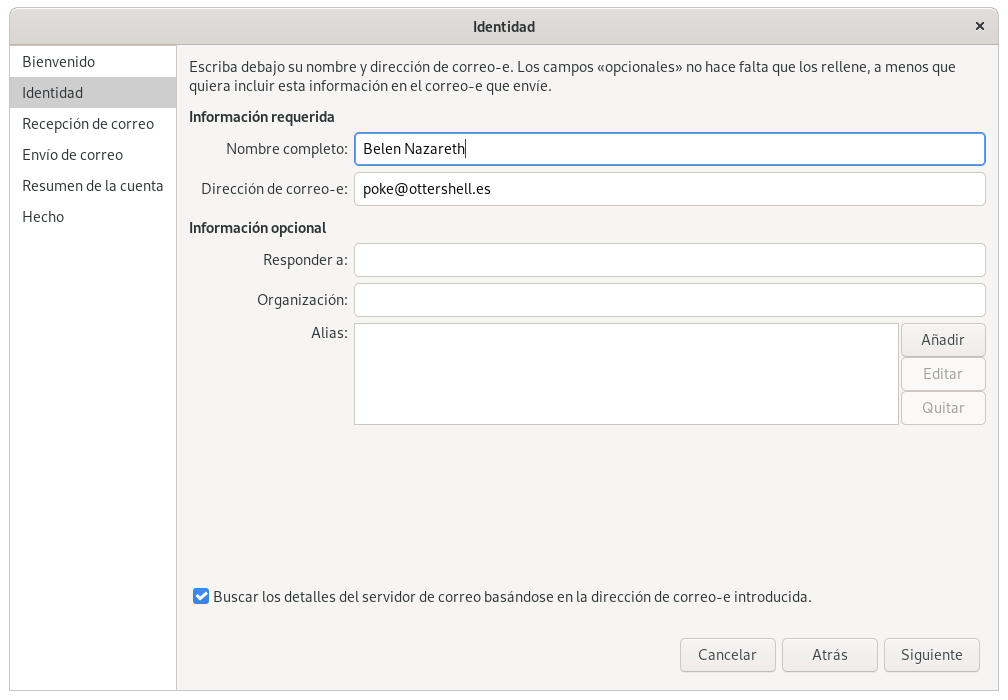Select Bienvenido in the sidebar
The height and width of the screenshot is (700, 1008).
(59, 62)
